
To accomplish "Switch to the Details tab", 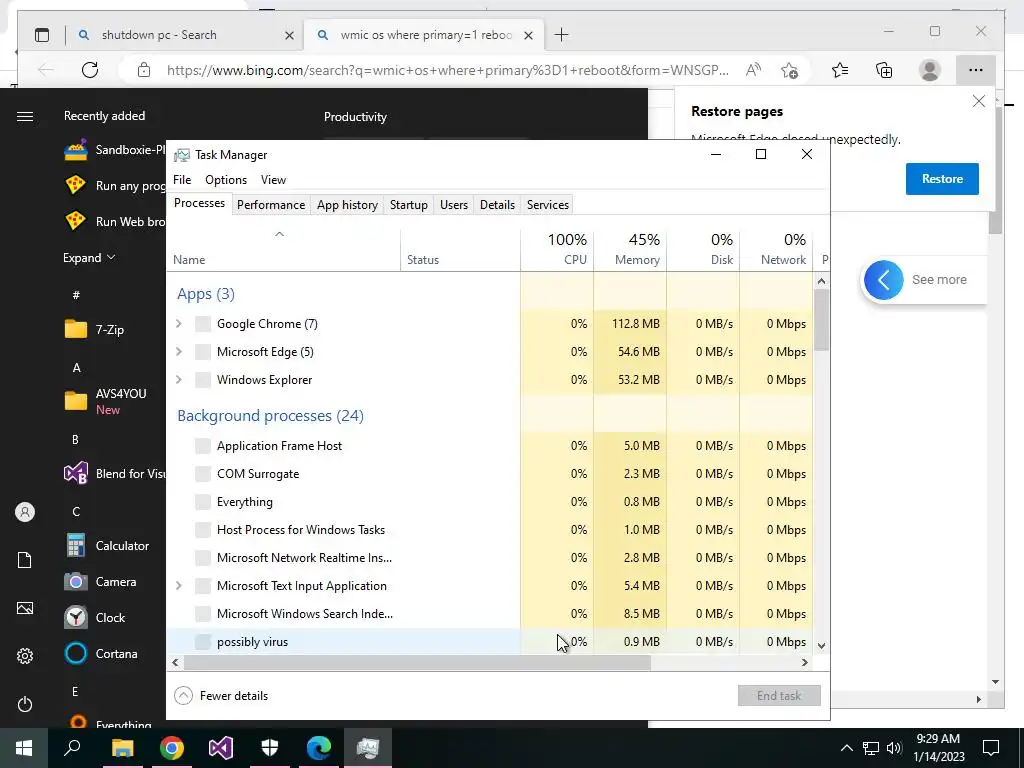I will point(498,205).
